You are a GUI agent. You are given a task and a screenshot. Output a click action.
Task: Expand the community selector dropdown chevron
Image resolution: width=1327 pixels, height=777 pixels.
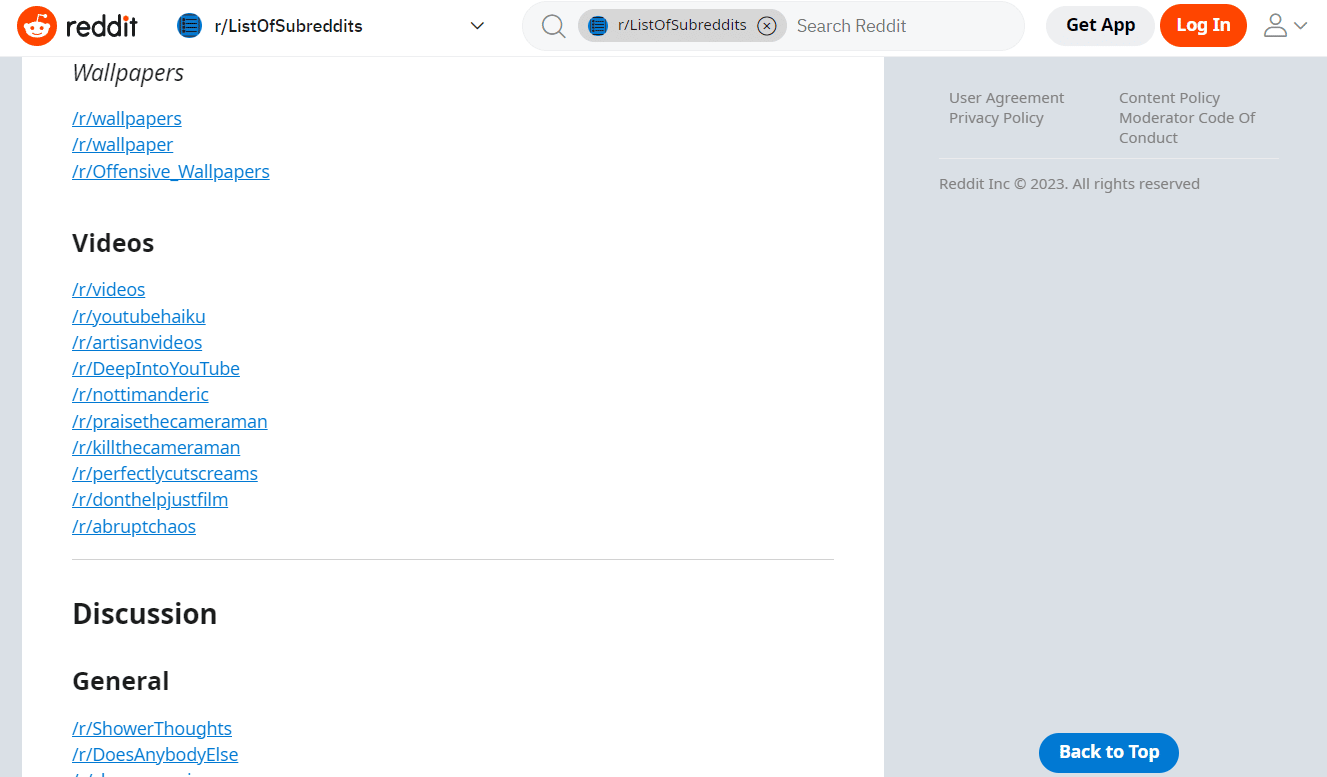point(477,26)
